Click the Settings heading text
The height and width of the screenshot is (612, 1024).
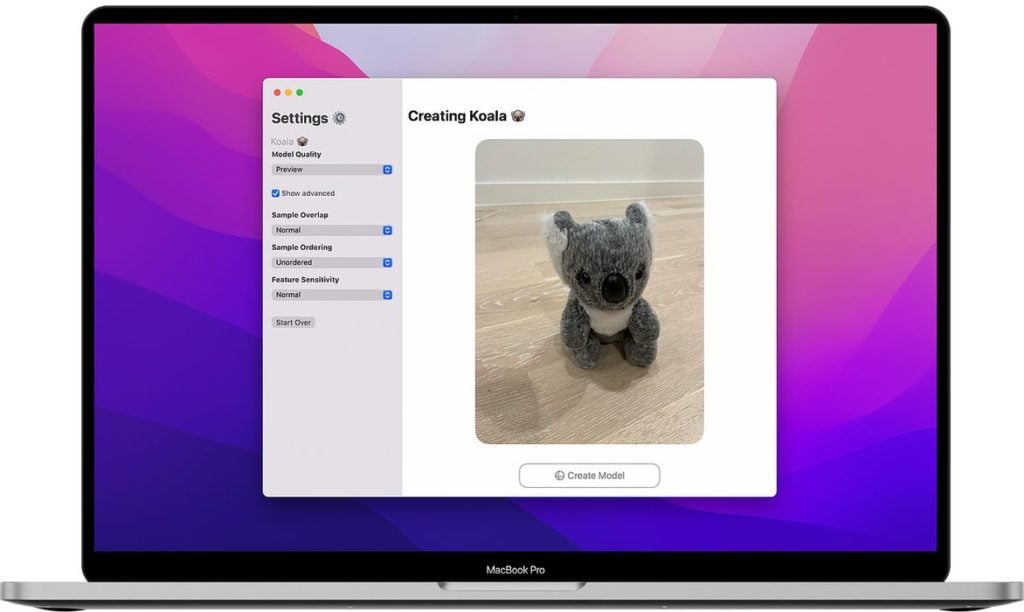click(x=299, y=118)
